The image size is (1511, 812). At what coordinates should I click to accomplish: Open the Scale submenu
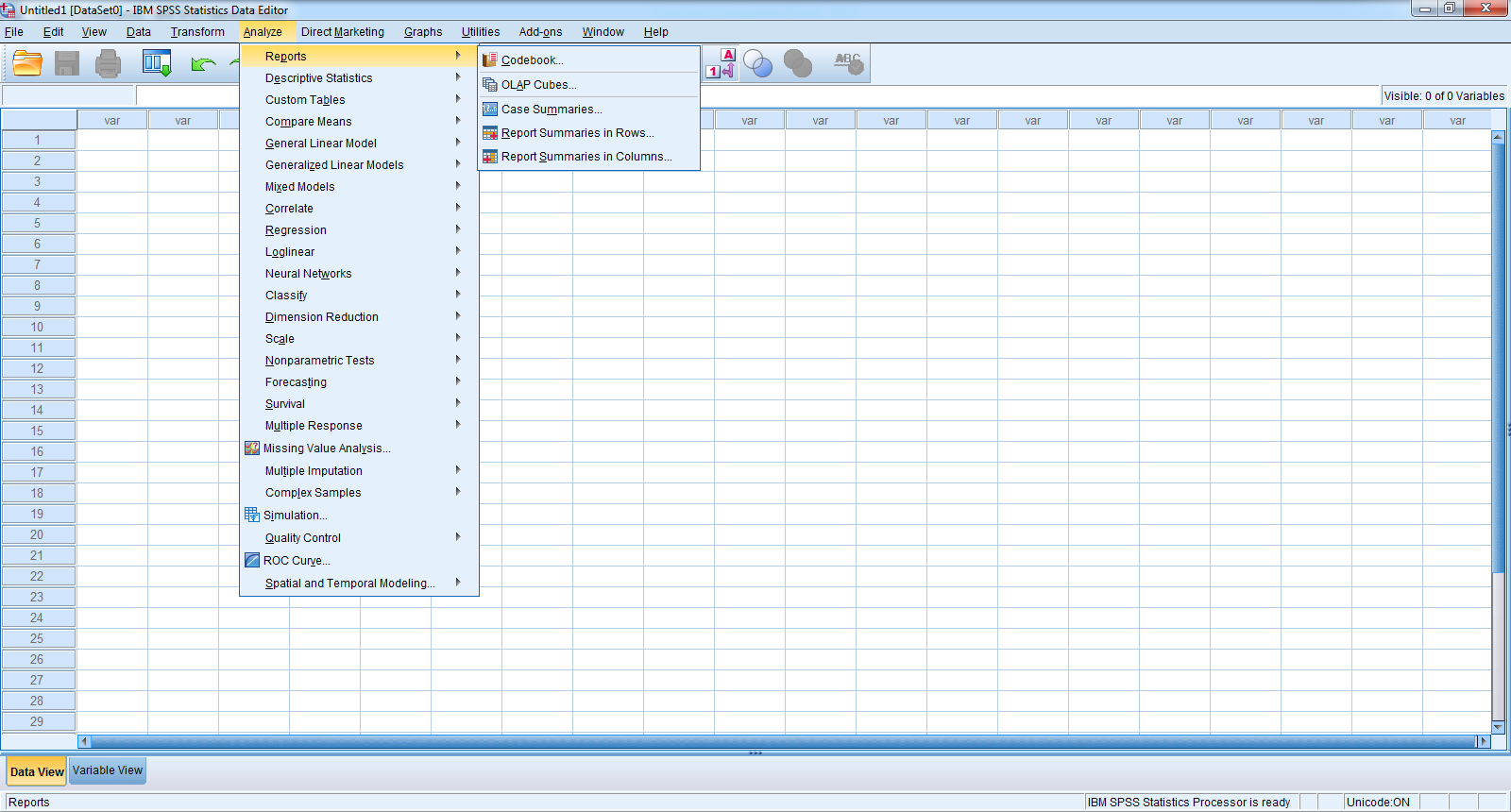pyautogui.click(x=359, y=339)
